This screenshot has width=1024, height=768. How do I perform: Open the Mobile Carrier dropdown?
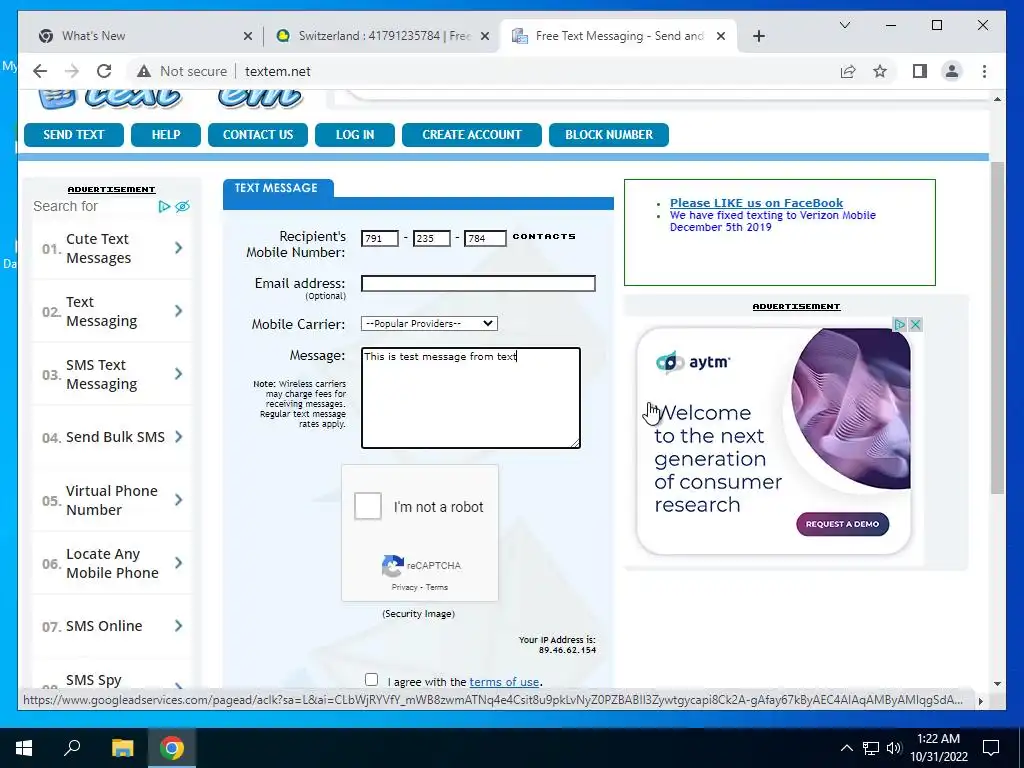coord(429,323)
